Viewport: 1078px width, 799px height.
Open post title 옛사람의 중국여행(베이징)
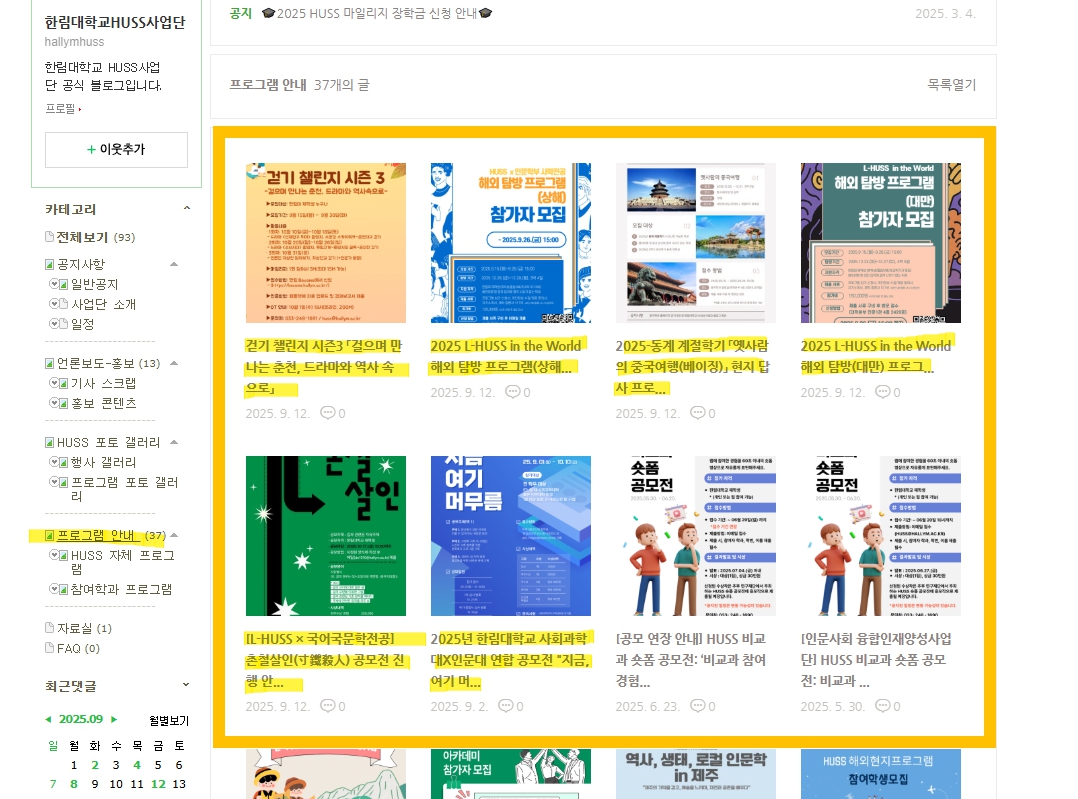692,366
